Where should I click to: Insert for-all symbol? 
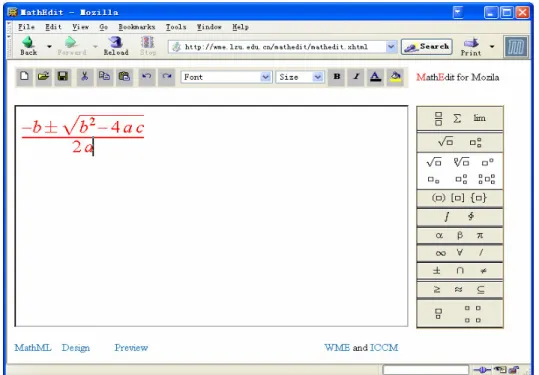tap(460, 253)
